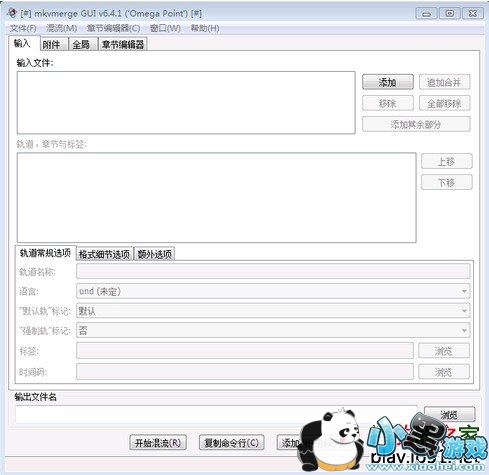Expand the "默认轨"标记 dropdown

point(273,311)
